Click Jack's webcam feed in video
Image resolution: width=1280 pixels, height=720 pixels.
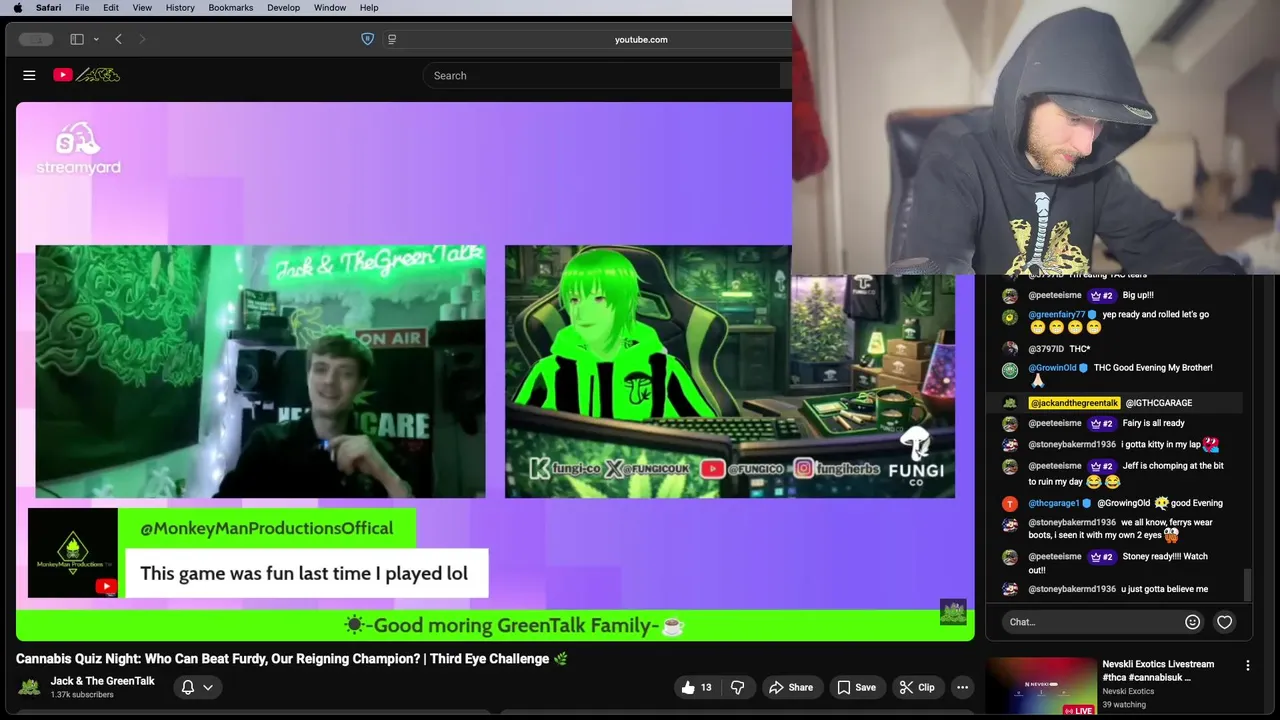pos(260,371)
